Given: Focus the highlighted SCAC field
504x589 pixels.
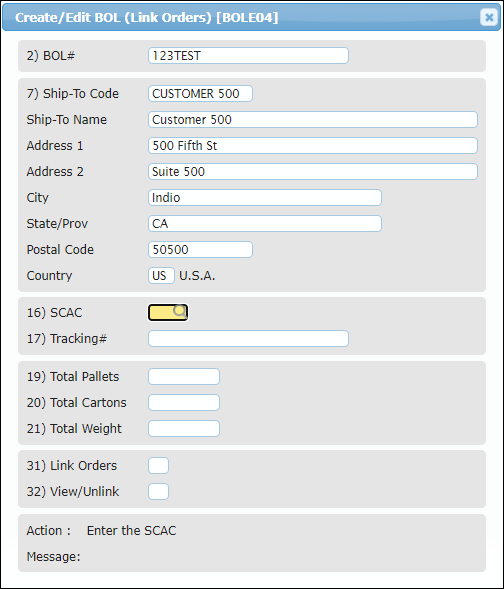Looking at the screenshot, I should 168,313.
